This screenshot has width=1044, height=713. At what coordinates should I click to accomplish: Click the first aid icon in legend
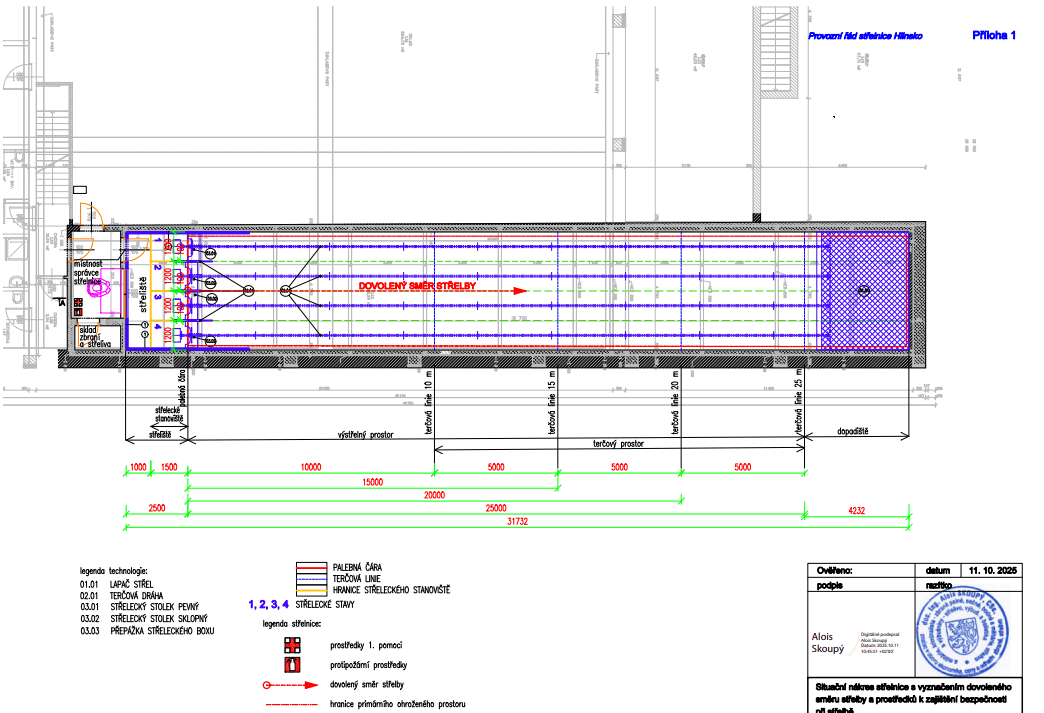(x=293, y=643)
